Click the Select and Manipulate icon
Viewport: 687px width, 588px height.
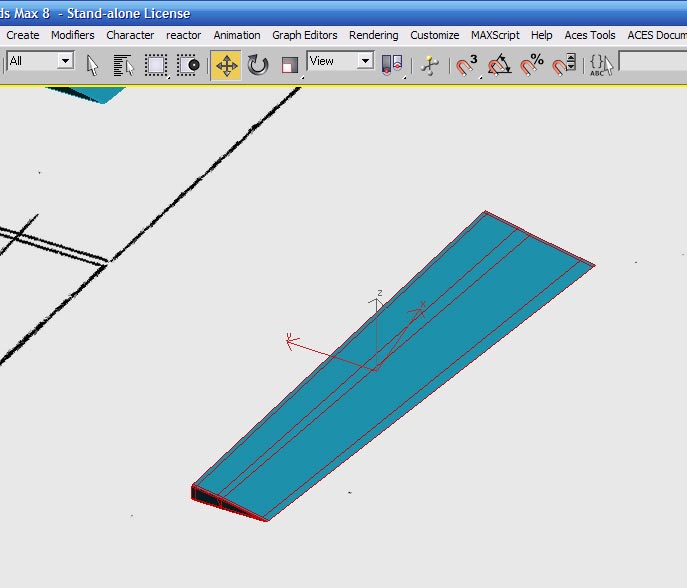(430, 65)
